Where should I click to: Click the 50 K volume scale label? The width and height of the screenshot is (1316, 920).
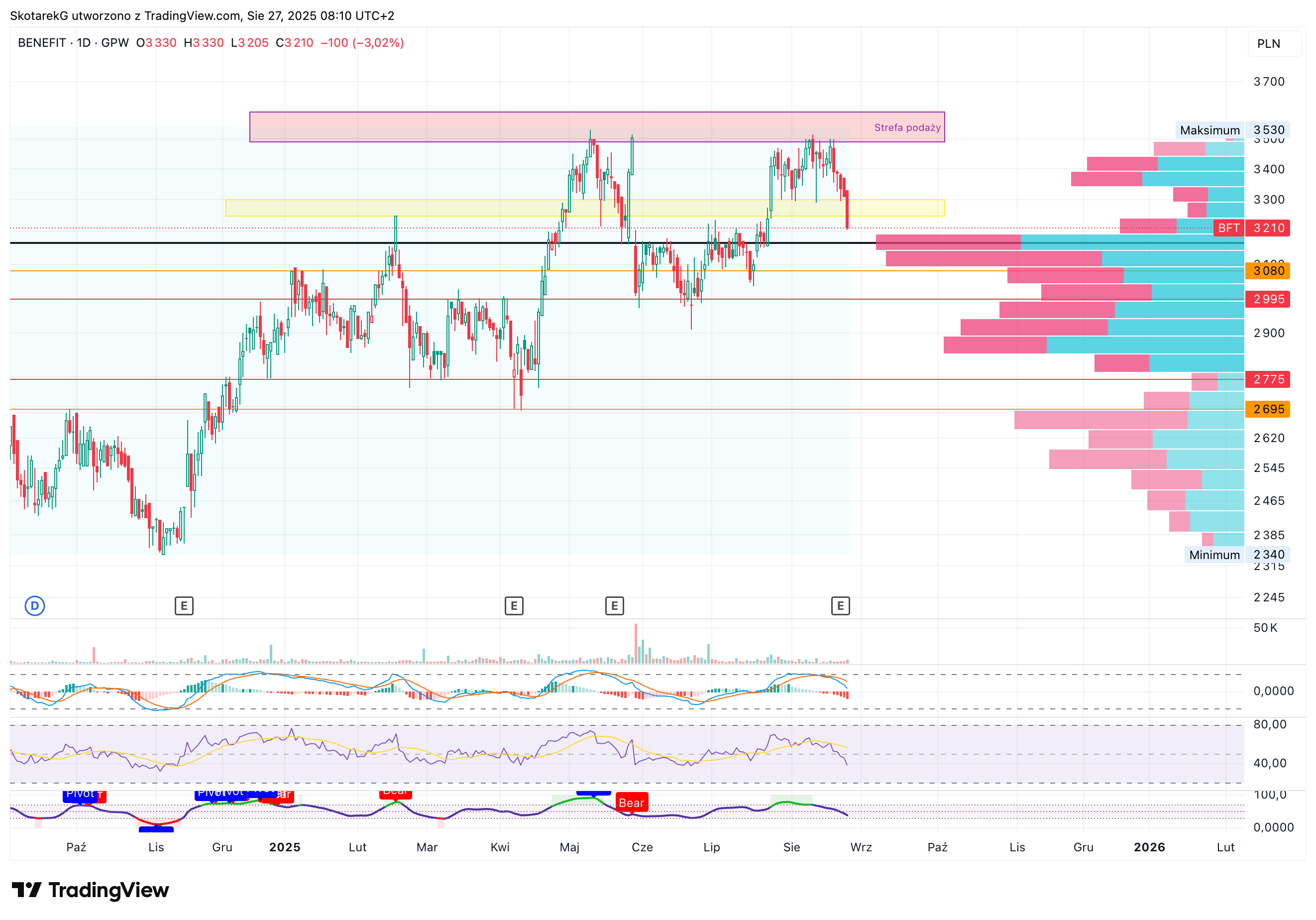(x=1265, y=628)
